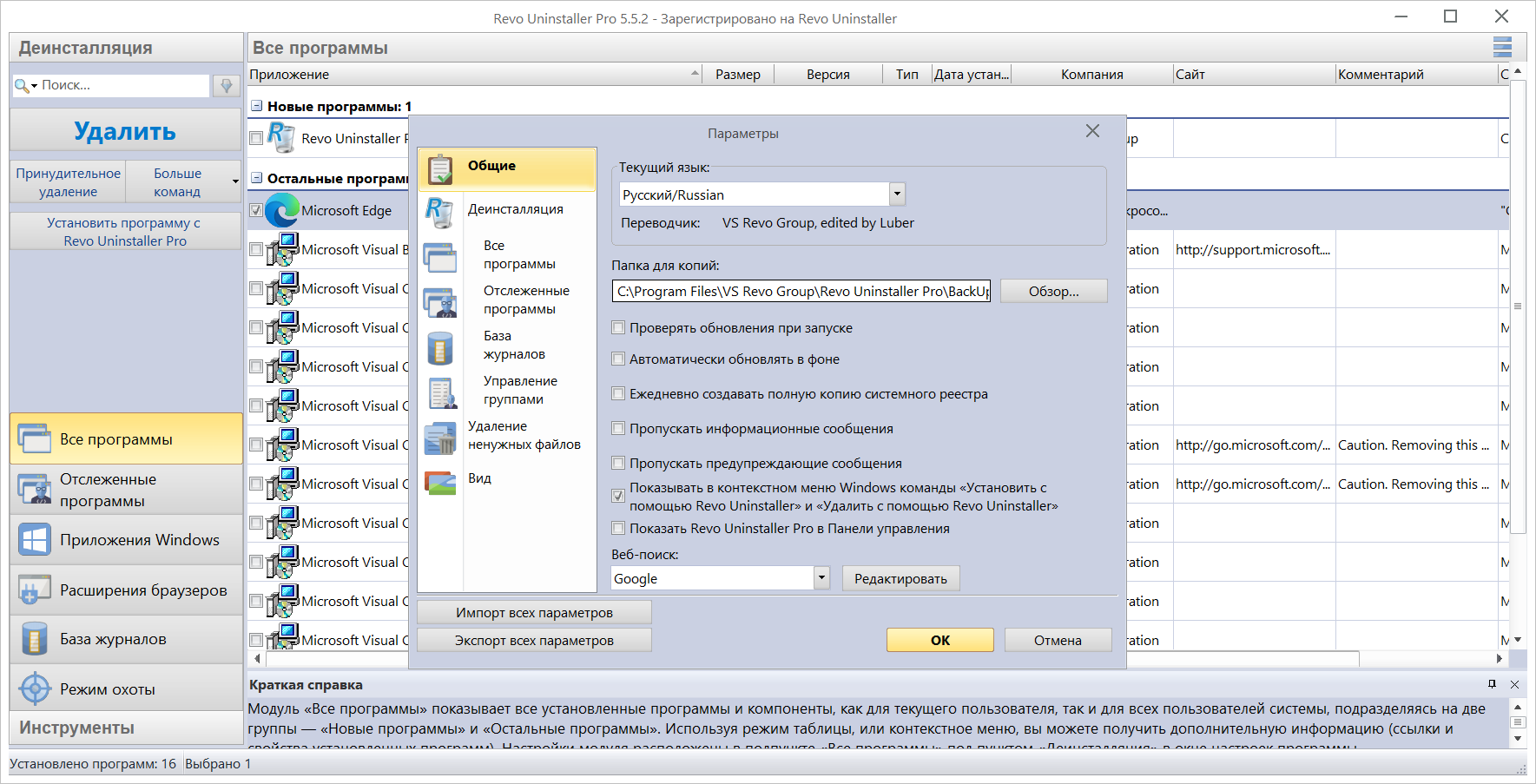Open the search options magnifier dropdown
This screenshot has height=784, width=1536.
point(26,85)
